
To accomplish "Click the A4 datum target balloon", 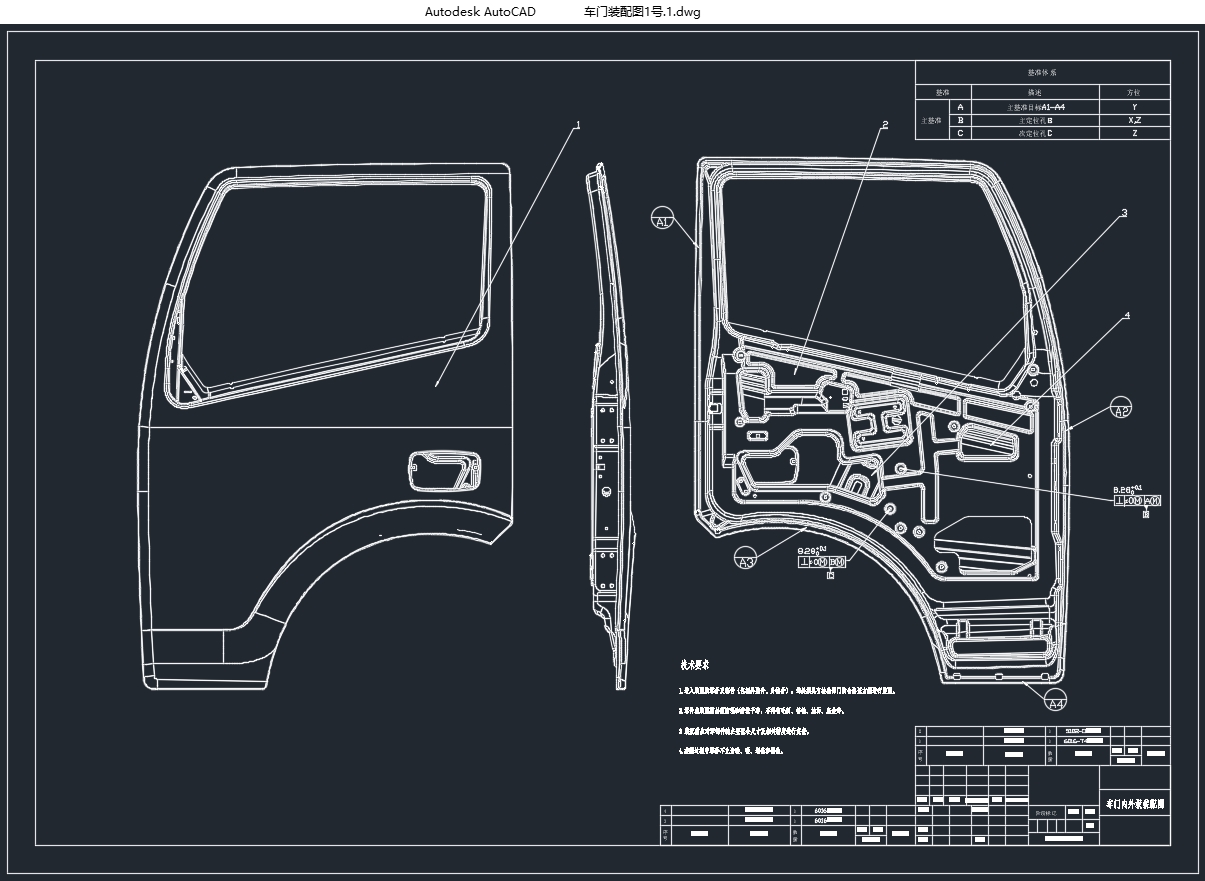I will 1055,701.
